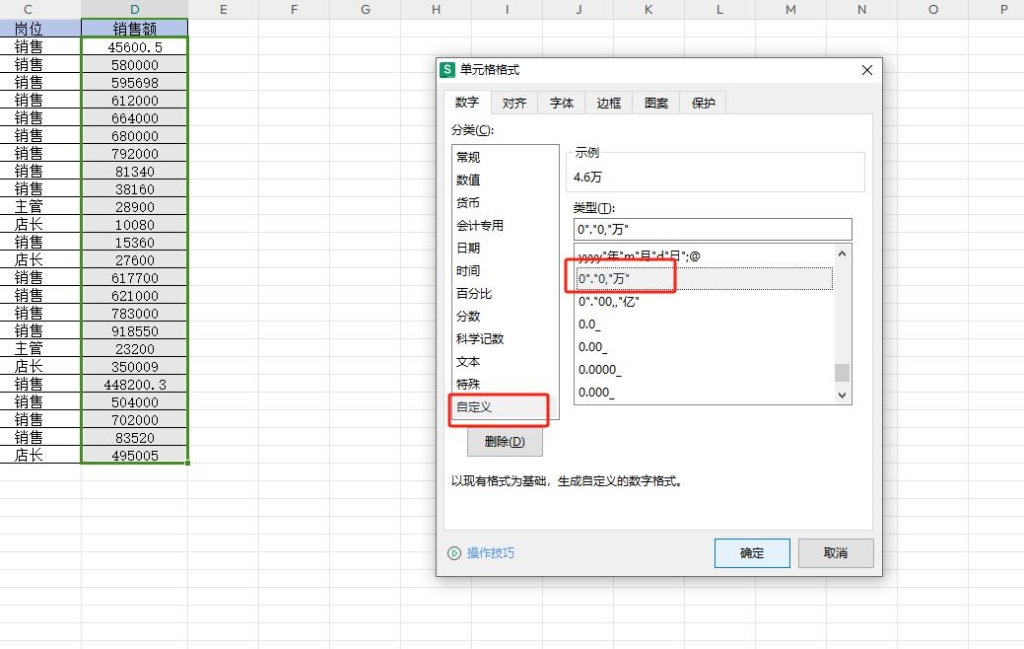Viewport: 1024px width, 649px height.
Task: Open the 保护 tab
Action: (703, 103)
